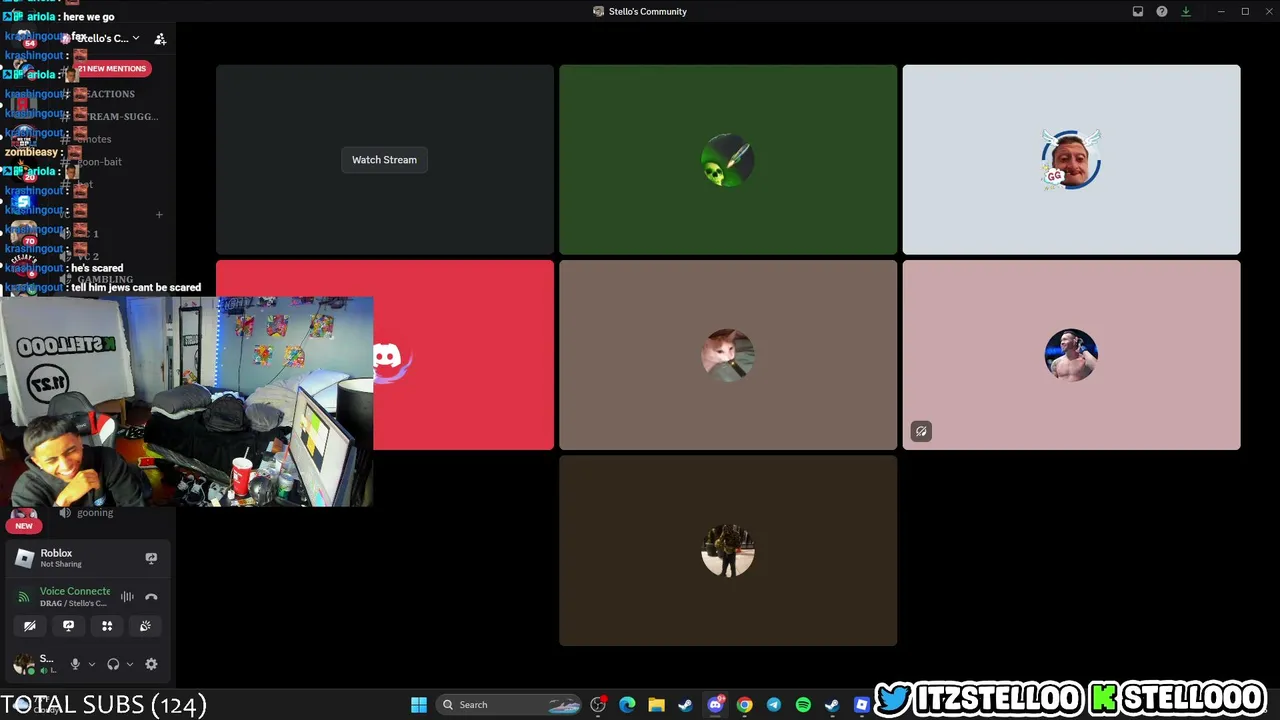
Task: Click green download update icon
Action: coord(1186,11)
